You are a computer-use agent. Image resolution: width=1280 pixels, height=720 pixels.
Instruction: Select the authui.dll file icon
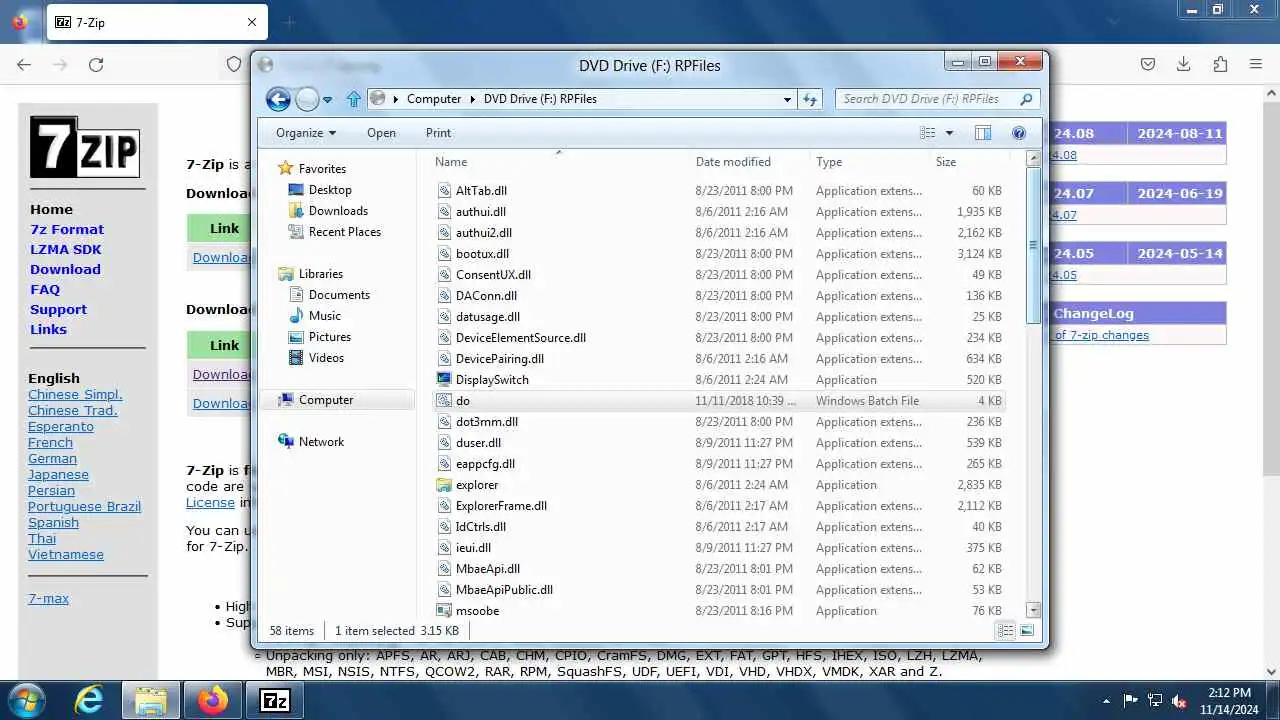pyautogui.click(x=444, y=212)
